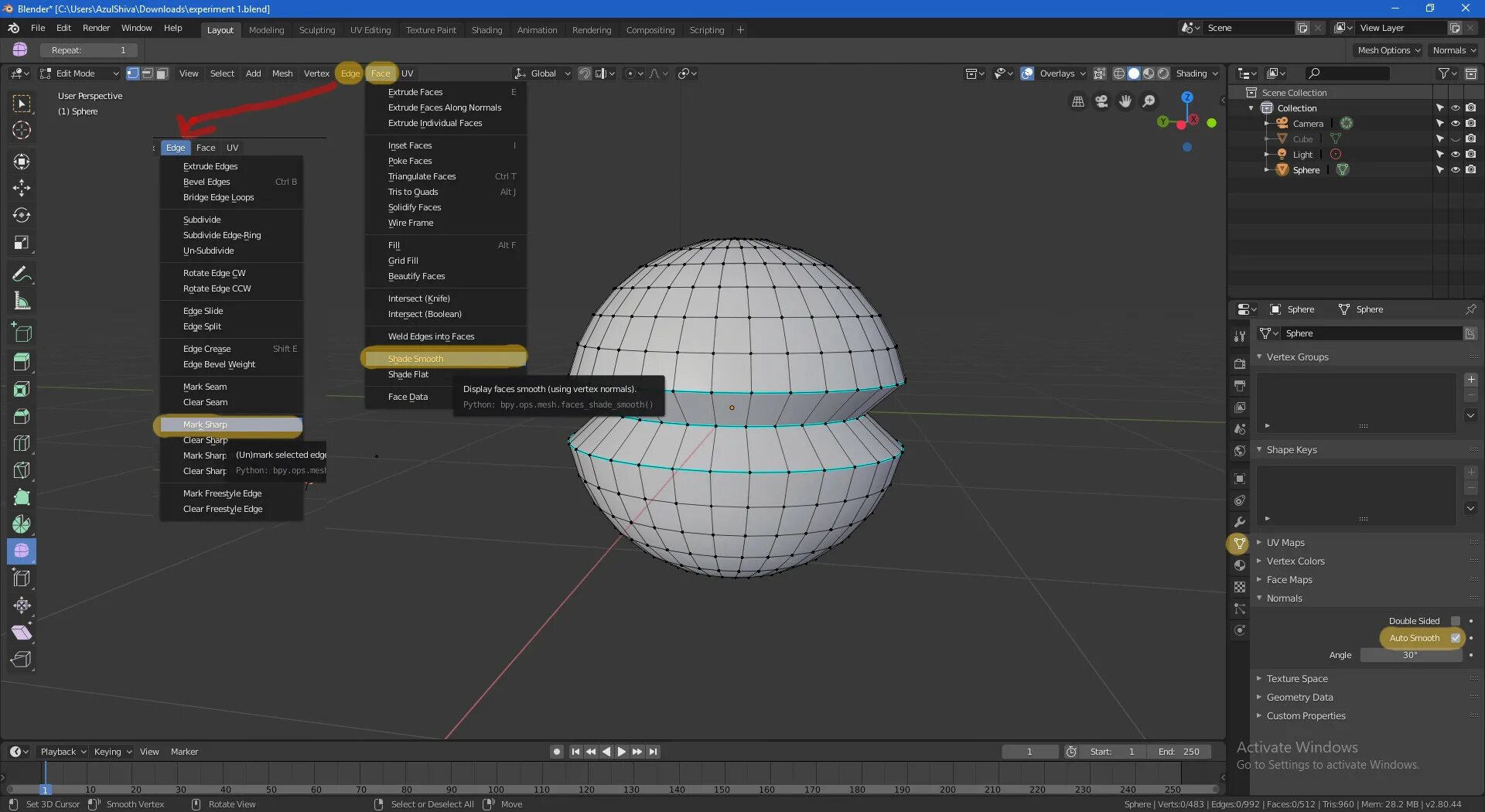Activate the 3D Cursor tool

coord(22,130)
